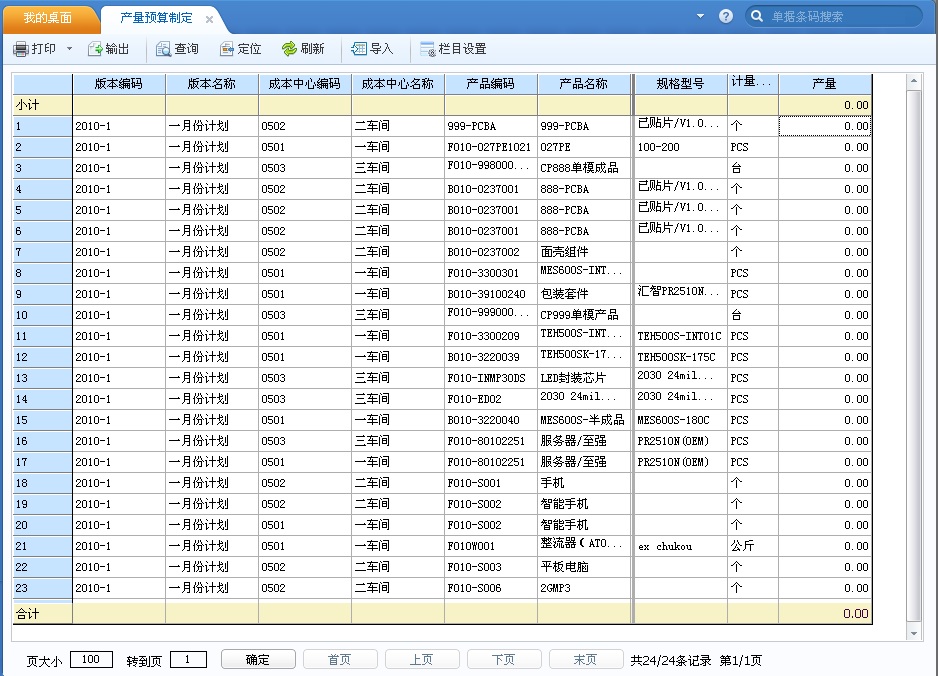The image size is (938, 676).
Task: Click the 产量 column header
Action: pos(825,84)
